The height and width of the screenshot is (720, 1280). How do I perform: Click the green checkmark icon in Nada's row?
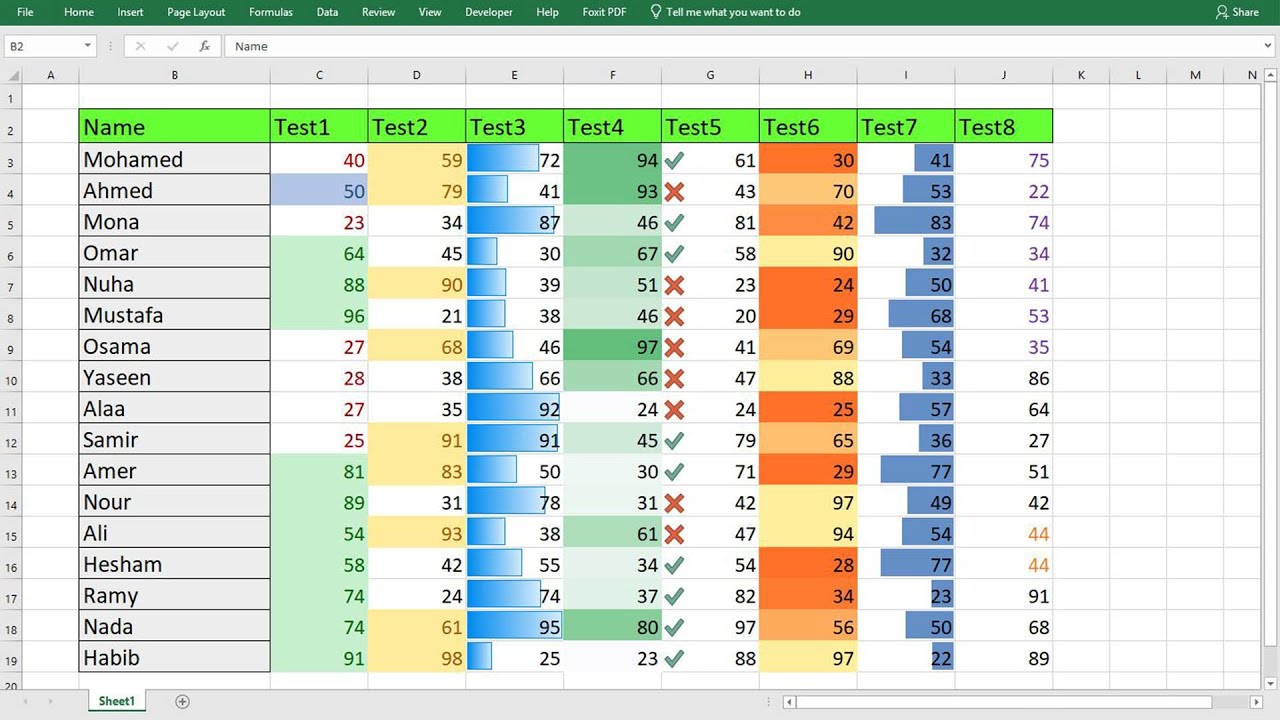click(x=675, y=627)
